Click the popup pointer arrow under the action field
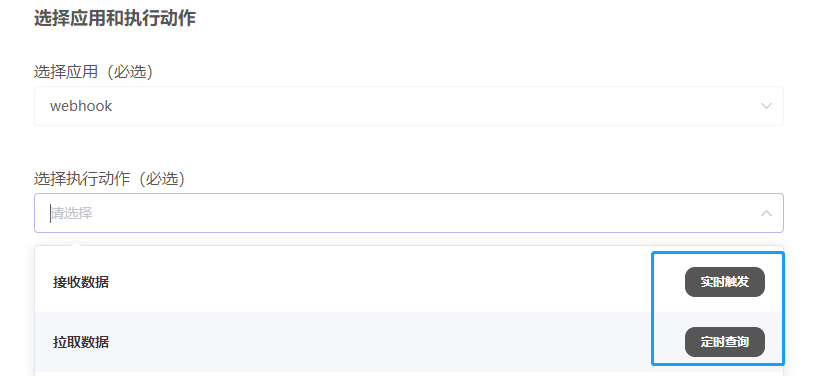This screenshot has height=376, width=816. pyautogui.click(x=76, y=243)
